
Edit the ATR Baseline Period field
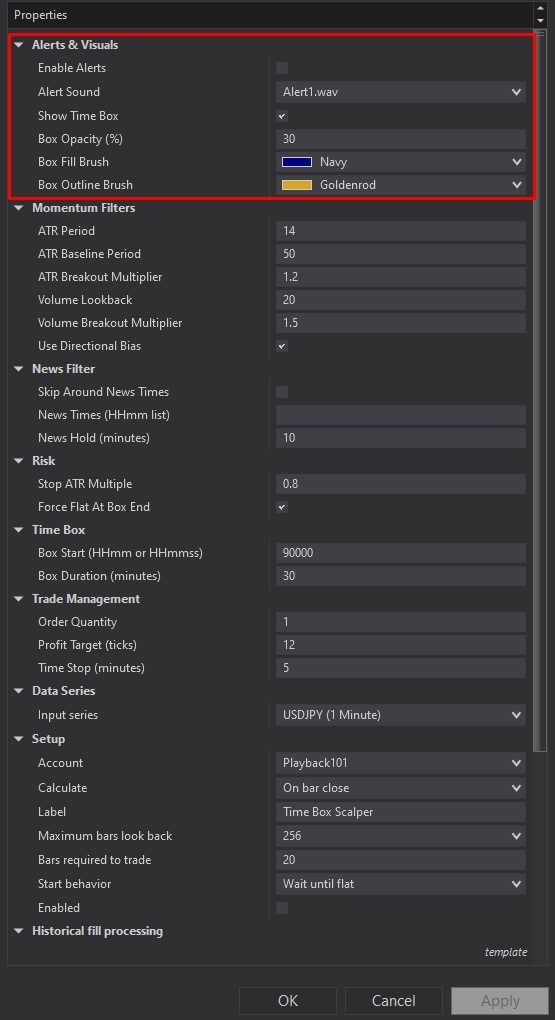pyautogui.click(x=401, y=254)
